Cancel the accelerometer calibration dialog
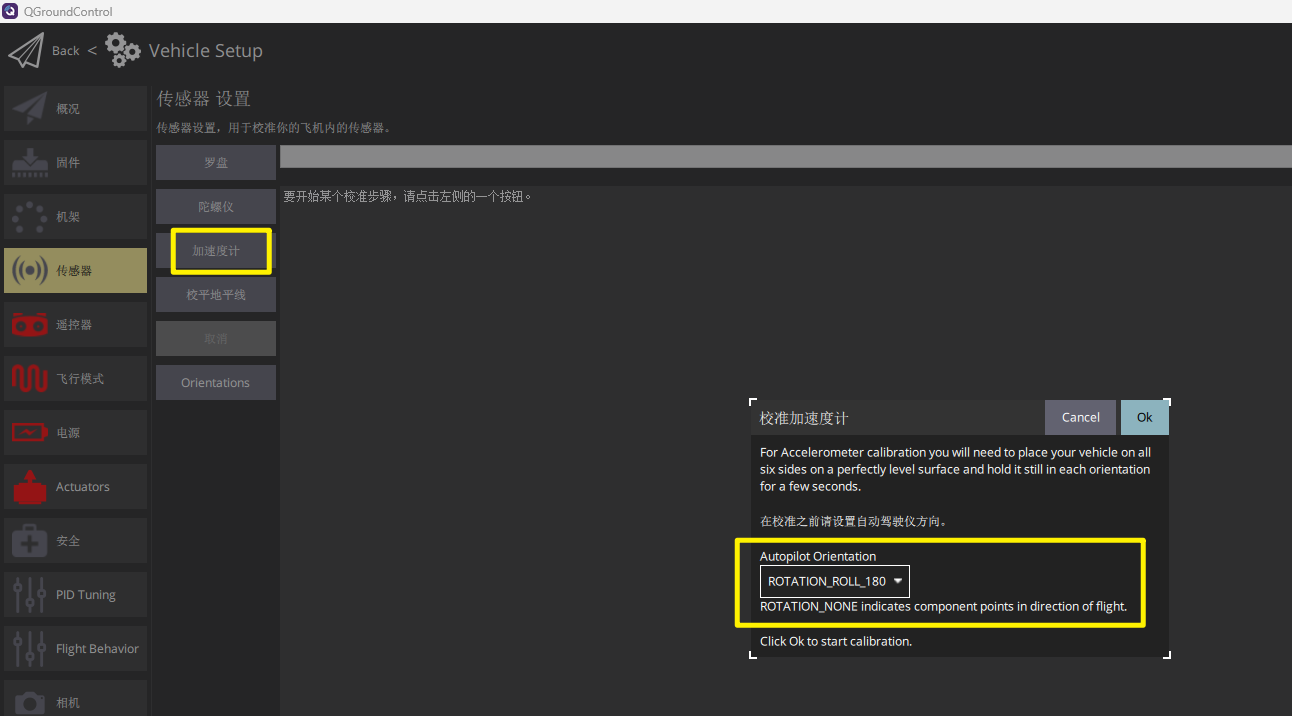 [1080, 418]
